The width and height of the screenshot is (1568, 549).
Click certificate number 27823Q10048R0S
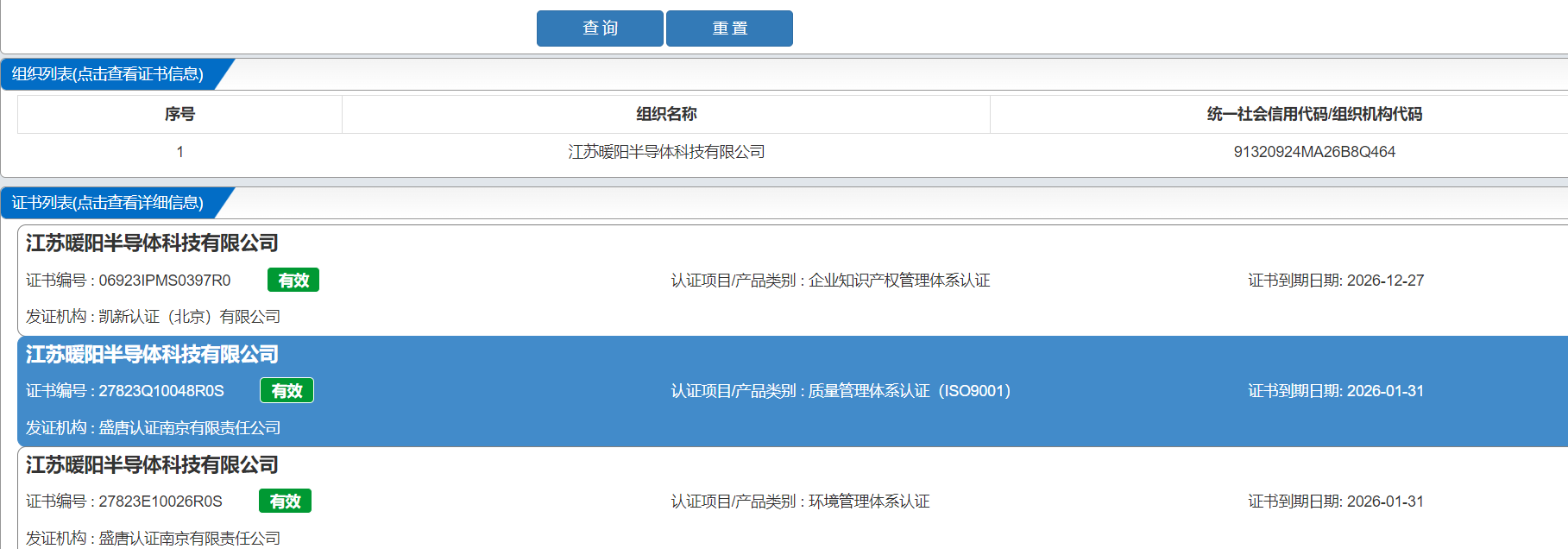[161, 391]
